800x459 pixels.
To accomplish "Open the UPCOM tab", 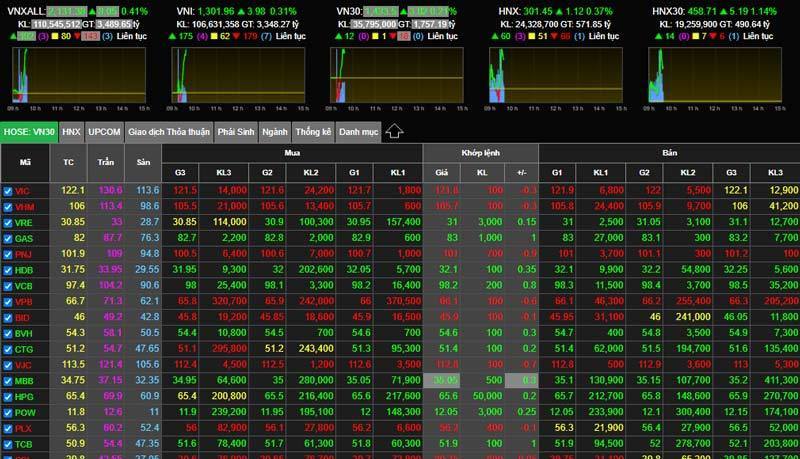I will click(x=104, y=131).
